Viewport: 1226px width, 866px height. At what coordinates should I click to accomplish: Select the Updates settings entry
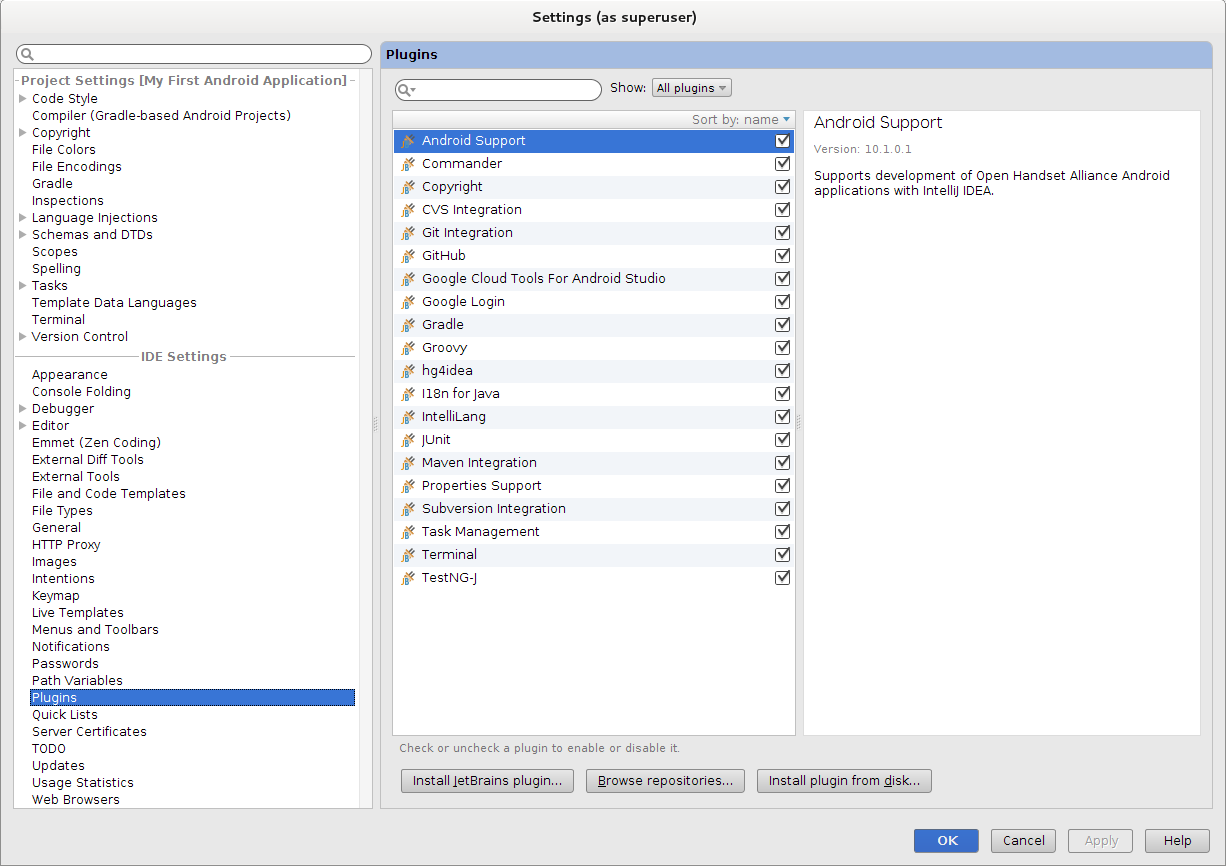pyautogui.click(x=58, y=766)
